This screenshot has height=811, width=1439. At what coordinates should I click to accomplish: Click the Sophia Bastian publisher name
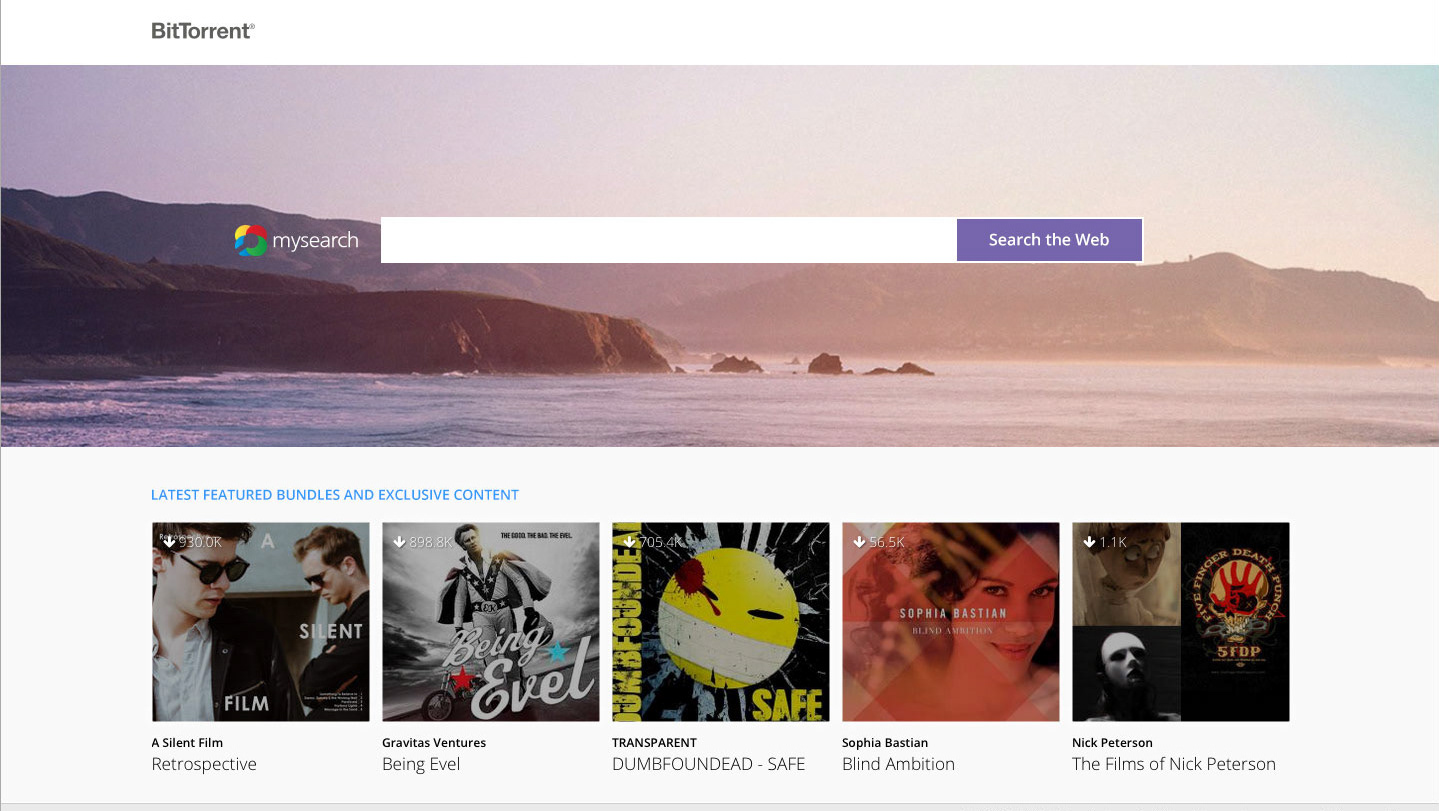pyautogui.click(x=885, y=743)
